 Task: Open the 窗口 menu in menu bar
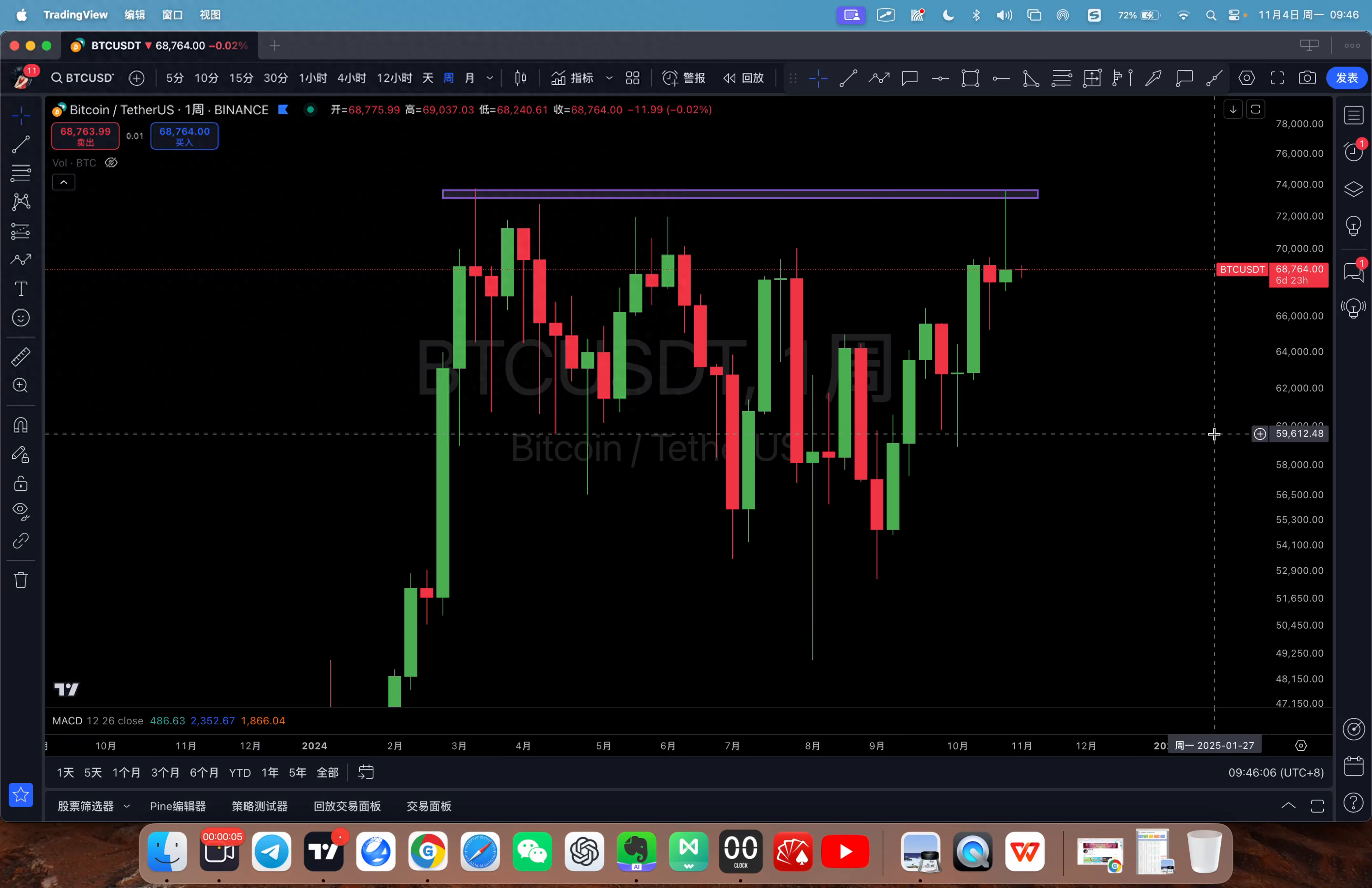tap(172, 15)
